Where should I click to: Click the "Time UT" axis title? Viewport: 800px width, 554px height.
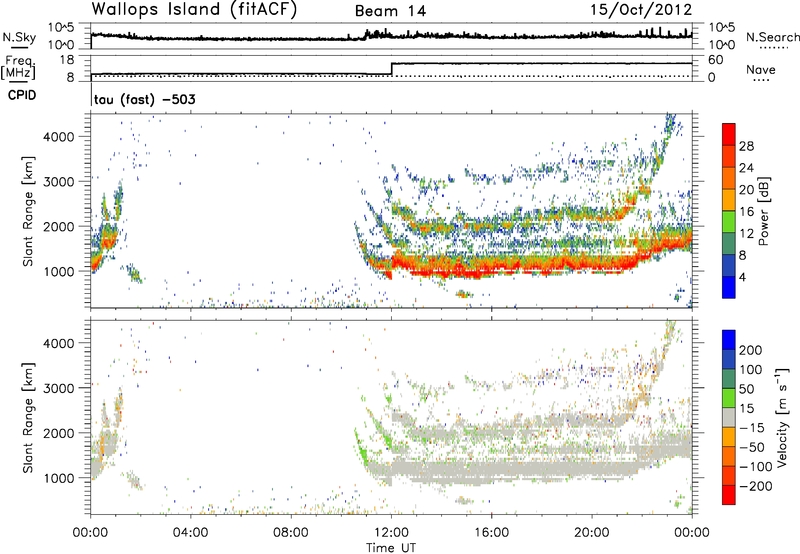click(x=391, y=547)
